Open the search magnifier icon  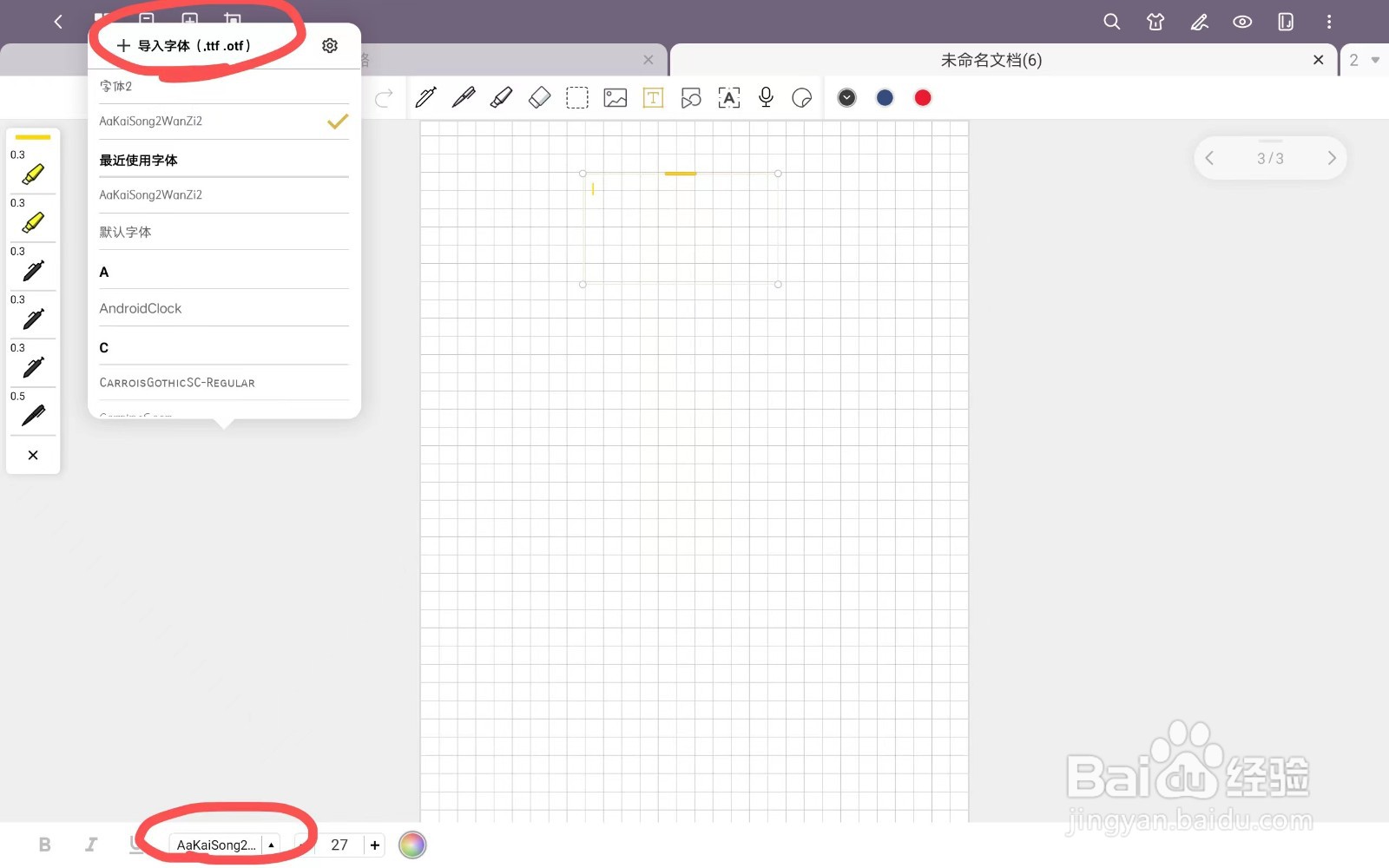click(1111, 22)
